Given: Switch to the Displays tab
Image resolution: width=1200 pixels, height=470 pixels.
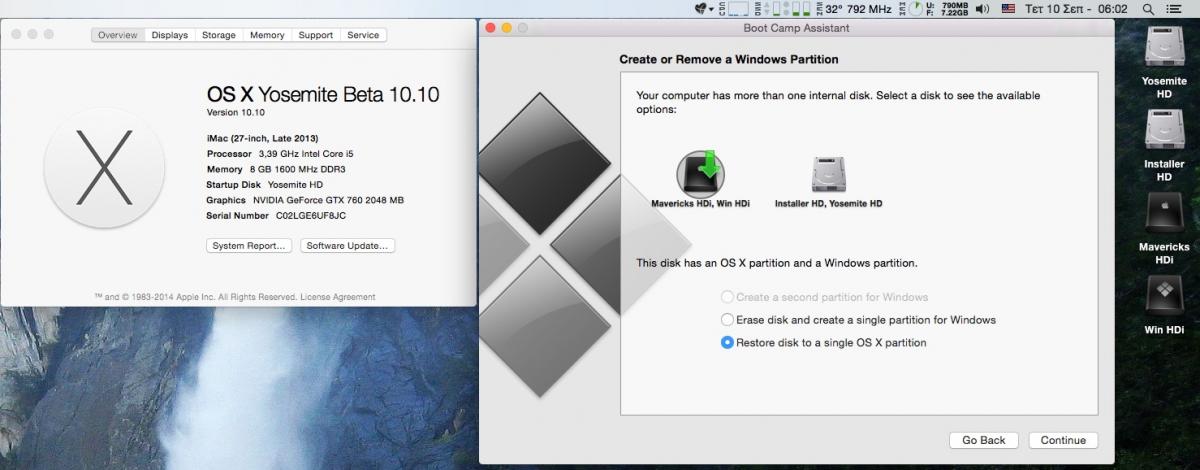Looking at the screenshot, I should (169, 35).
